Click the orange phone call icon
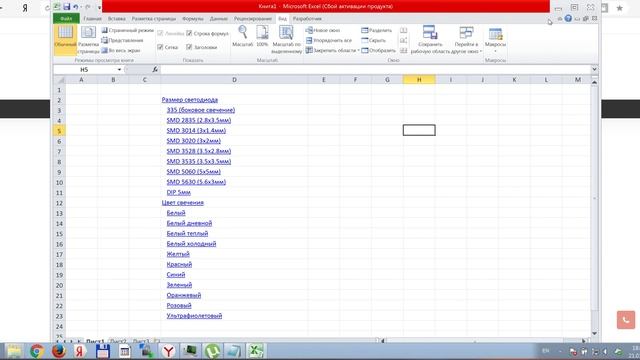 click(x=626, y=320)
